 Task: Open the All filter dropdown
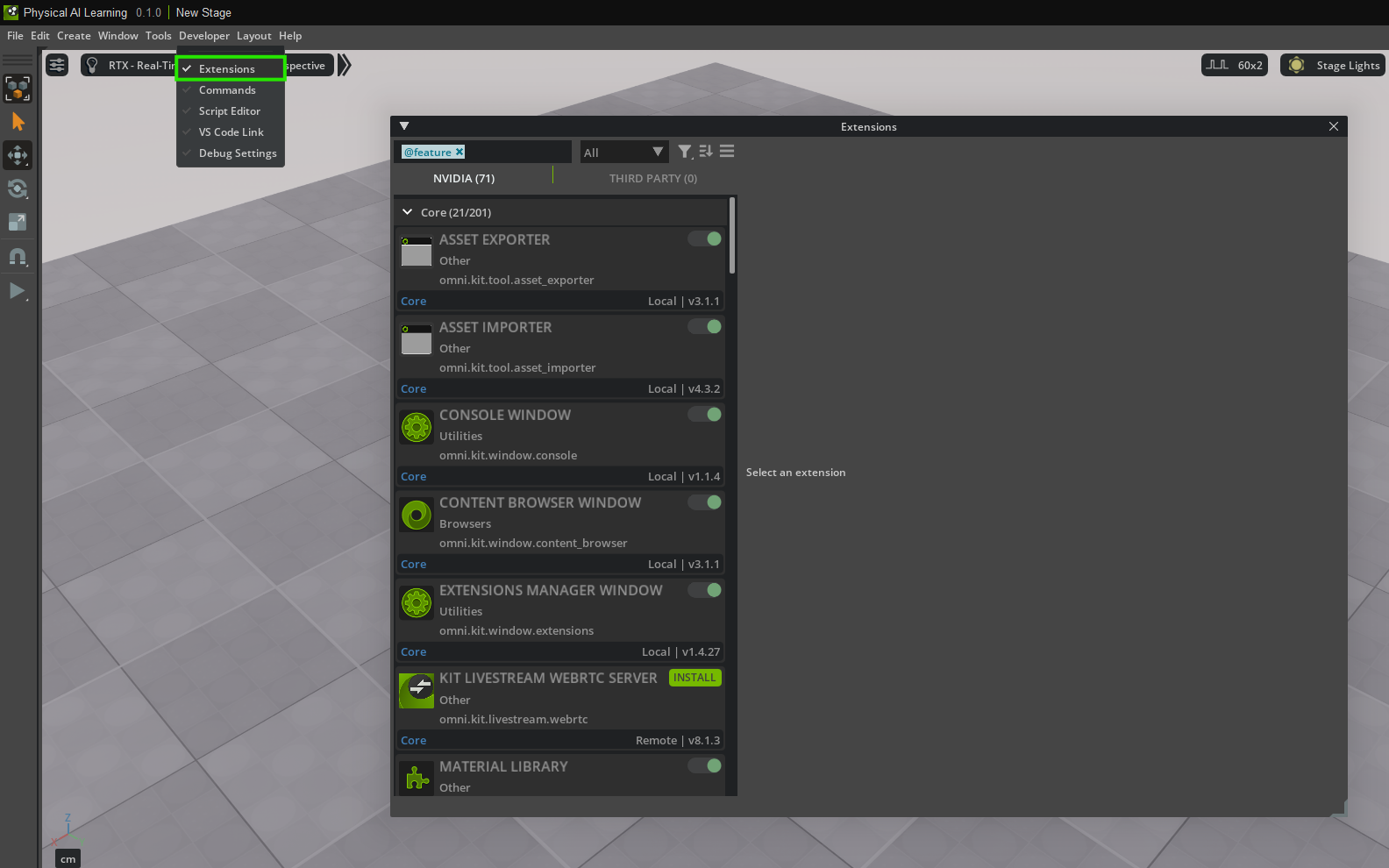(x=623, y=153)
